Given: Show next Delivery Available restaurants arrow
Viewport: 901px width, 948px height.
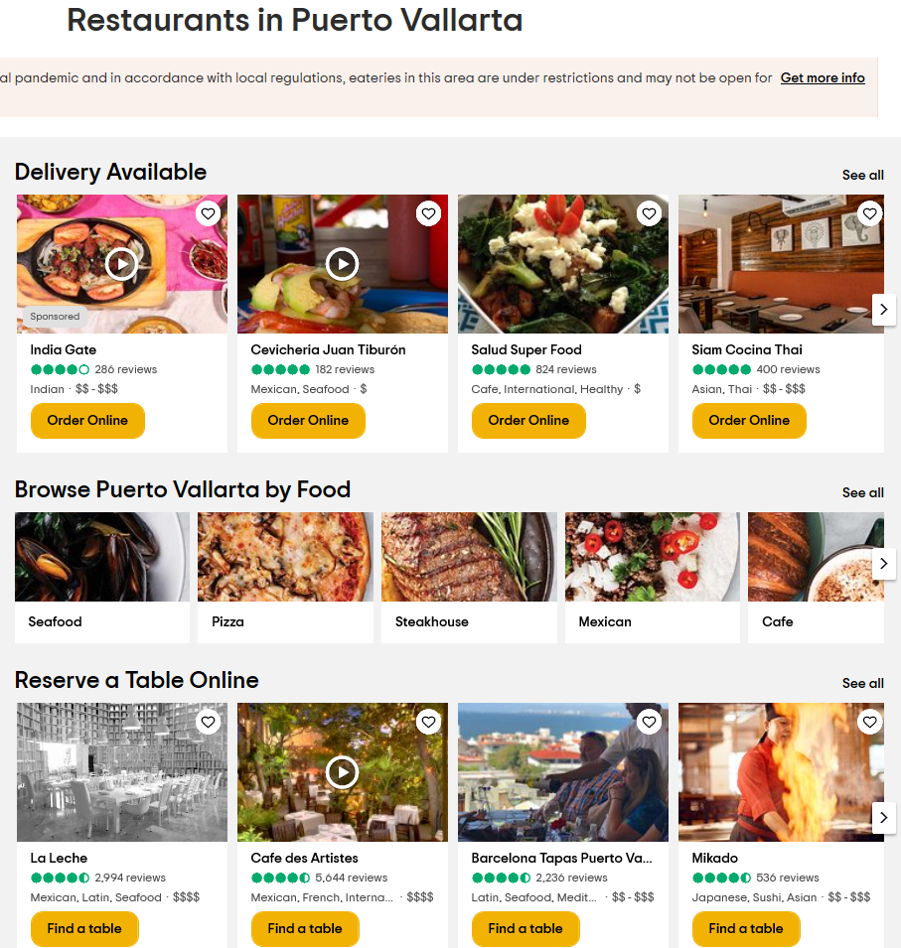Looking at the screenshot, I should click(x=883, y=310).
